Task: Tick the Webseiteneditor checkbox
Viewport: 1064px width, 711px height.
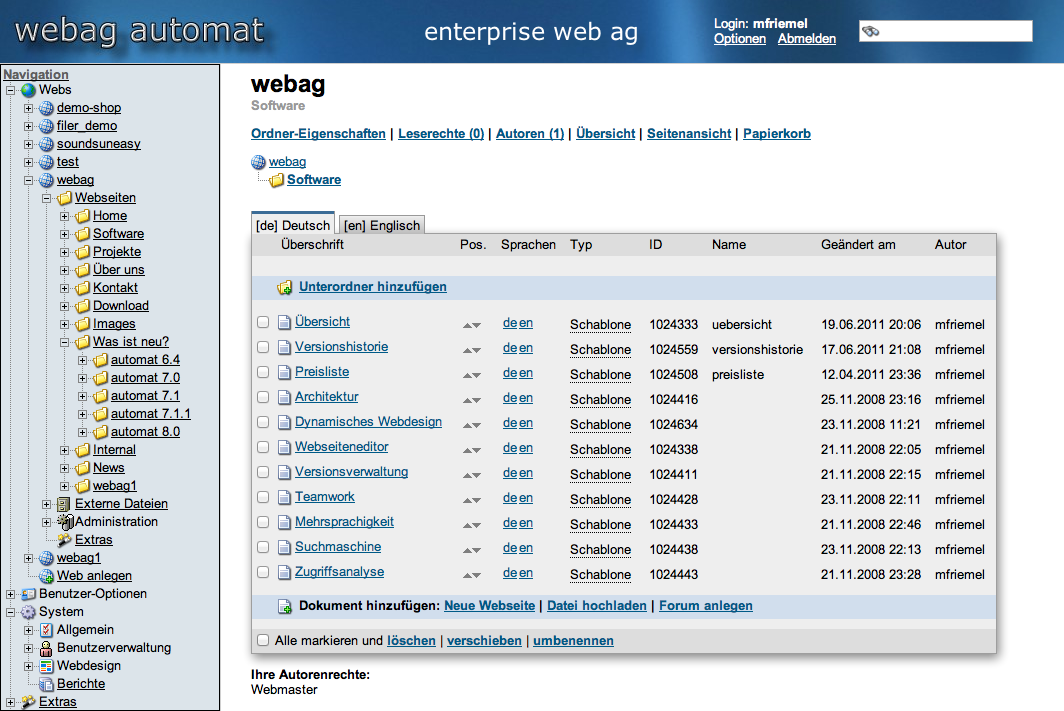Action: [x=263, y=448]
